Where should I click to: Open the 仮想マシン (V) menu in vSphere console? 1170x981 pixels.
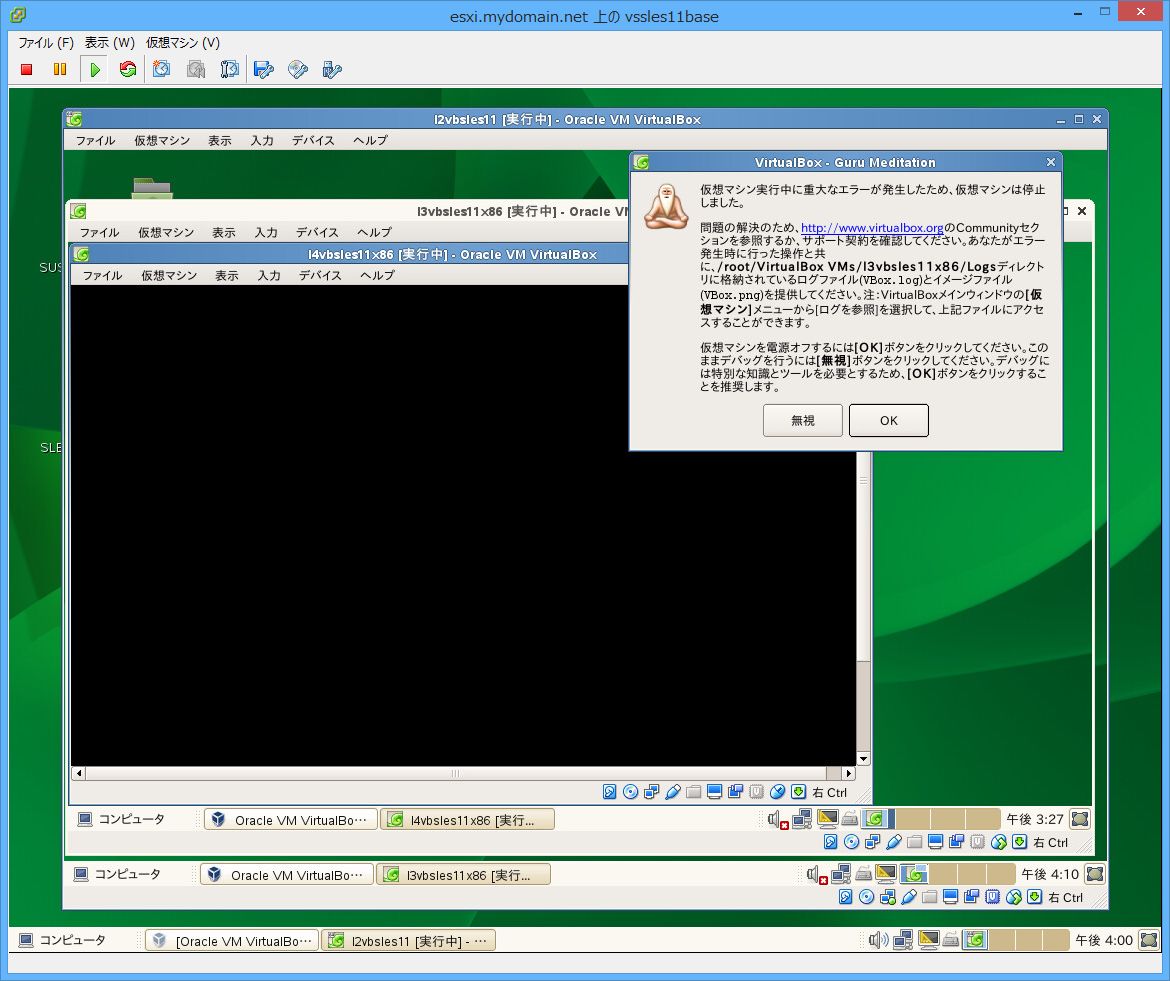coord(183,43)
